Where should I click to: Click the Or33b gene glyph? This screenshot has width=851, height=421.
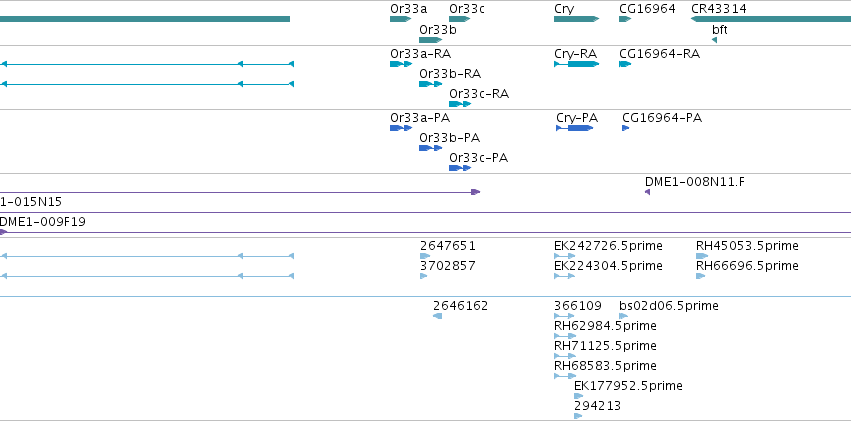pyautogui.click(x=431, y=40)
